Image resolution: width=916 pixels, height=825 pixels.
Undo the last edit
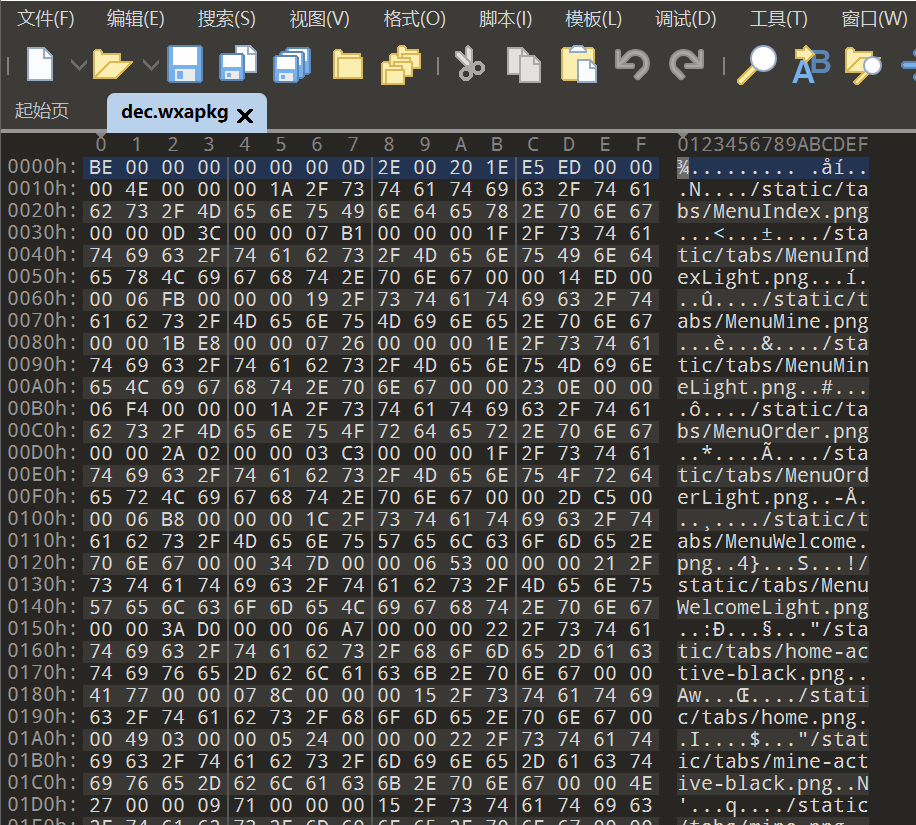631,65
